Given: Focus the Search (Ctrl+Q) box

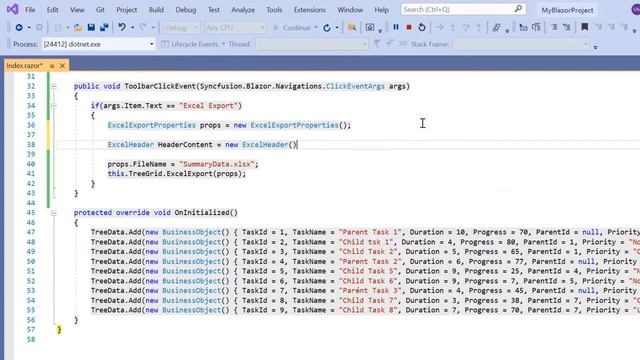Looking at the screenshot, I should pyautogui.click(x=463, y=9).
